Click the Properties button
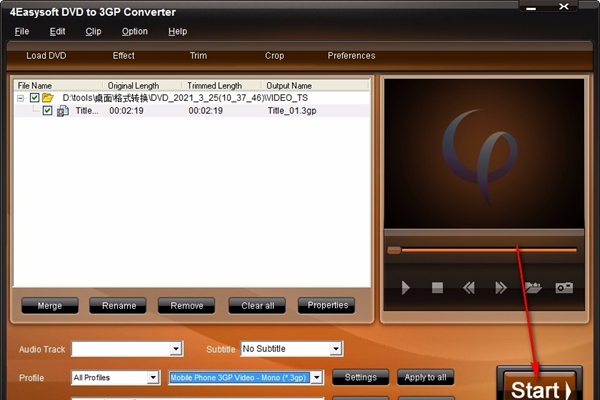600x400 pixels. pos(327,305)
